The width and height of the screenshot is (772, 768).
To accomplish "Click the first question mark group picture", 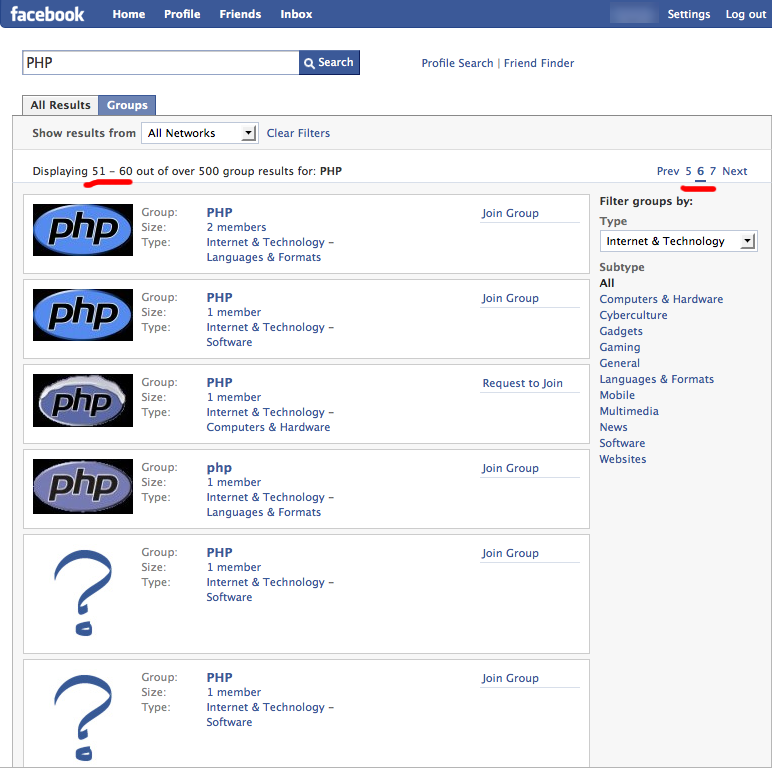I will click(x=83, y=593).
